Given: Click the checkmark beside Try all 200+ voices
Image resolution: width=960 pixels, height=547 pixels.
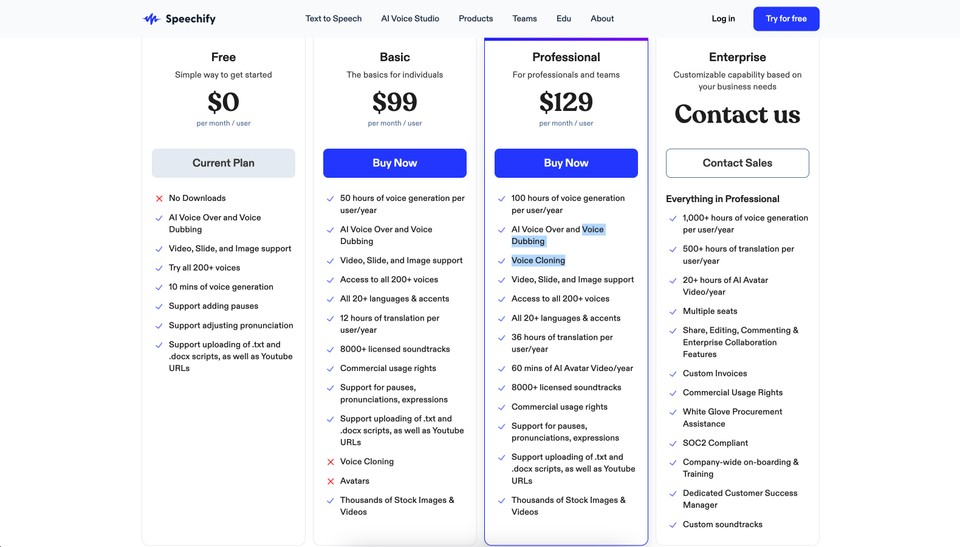Looking at the screenshot, I should click(159, 268).
